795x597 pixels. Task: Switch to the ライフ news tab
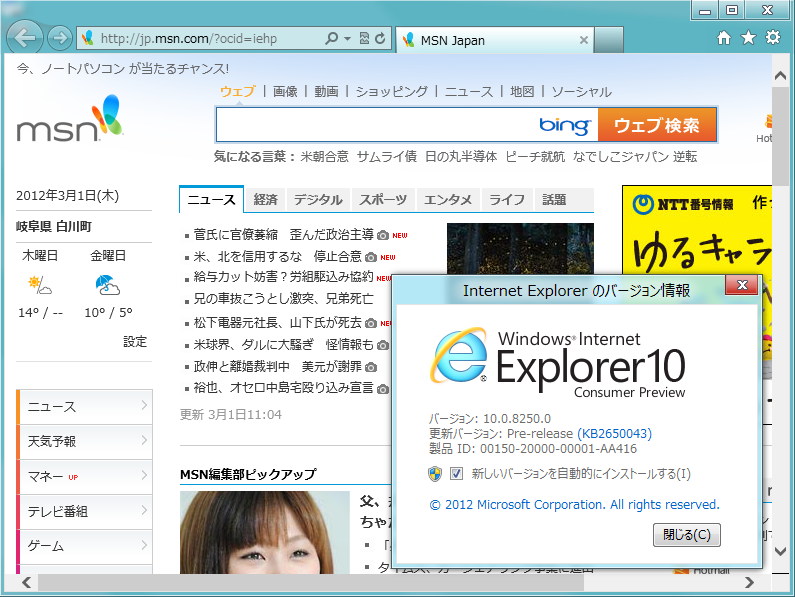tap(507, 199)
